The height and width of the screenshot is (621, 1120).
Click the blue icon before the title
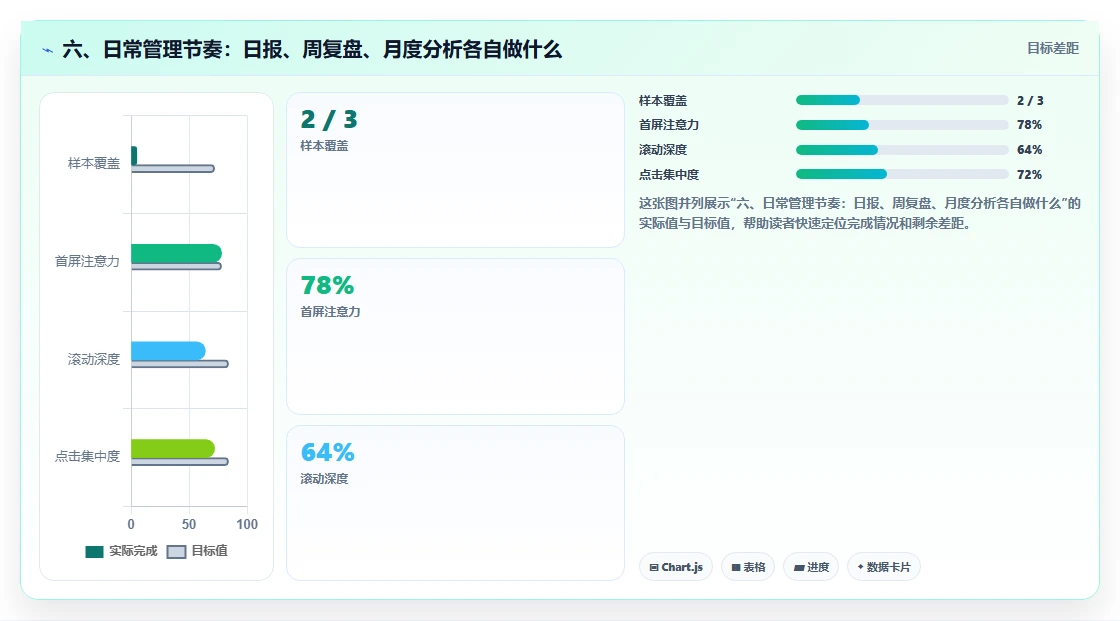47,50
